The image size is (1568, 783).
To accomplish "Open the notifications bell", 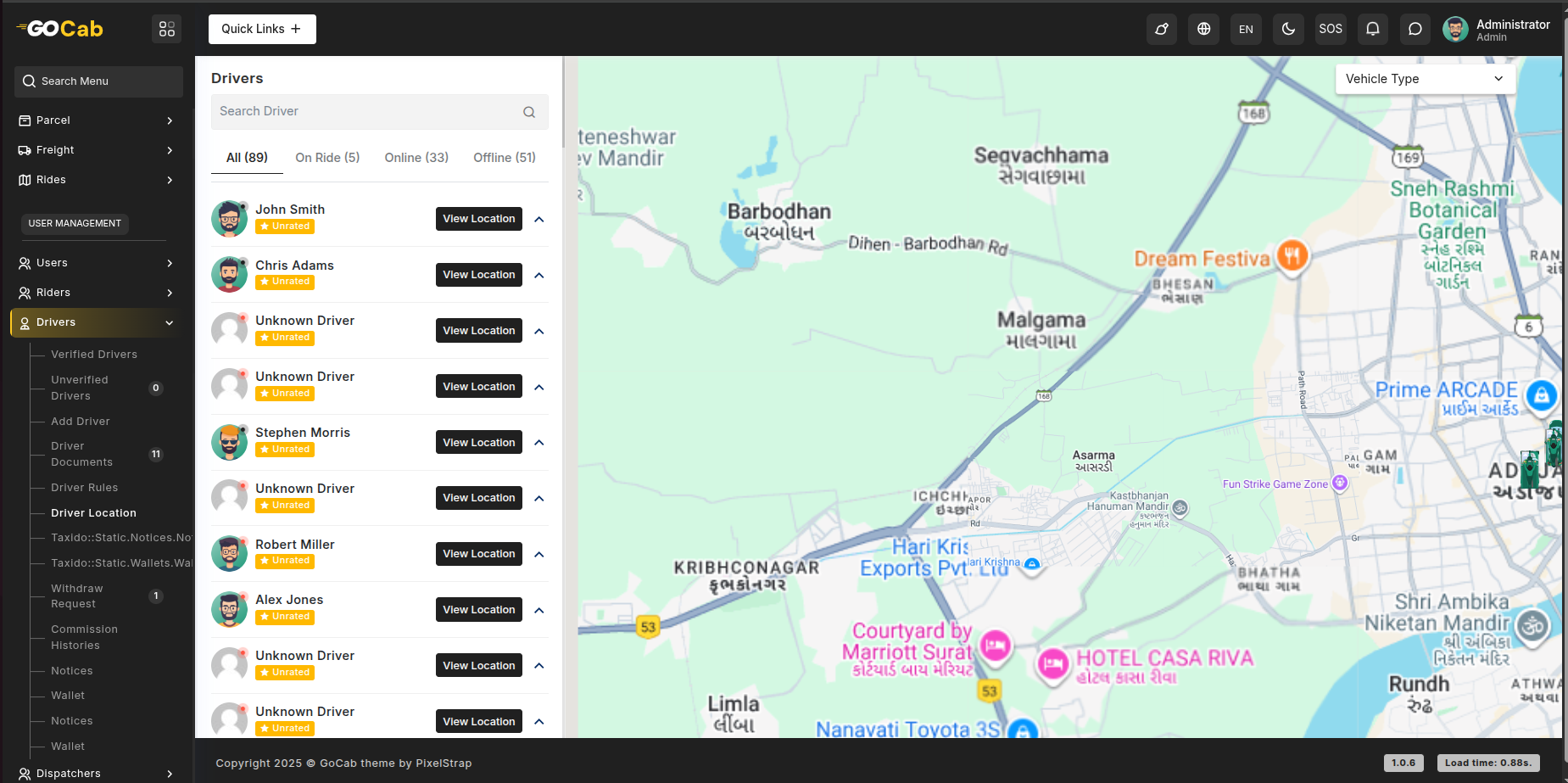I will (x=1372, y=29).
